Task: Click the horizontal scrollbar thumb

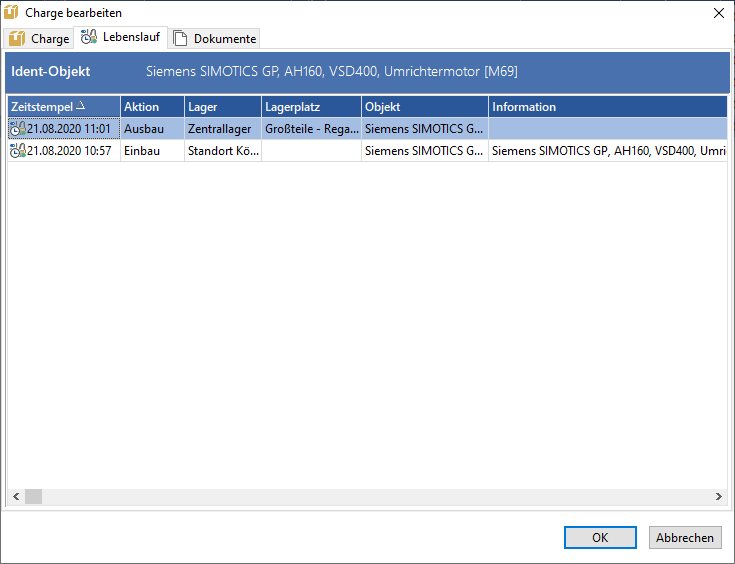Action: pyautogui.click(x=33, y=496)
